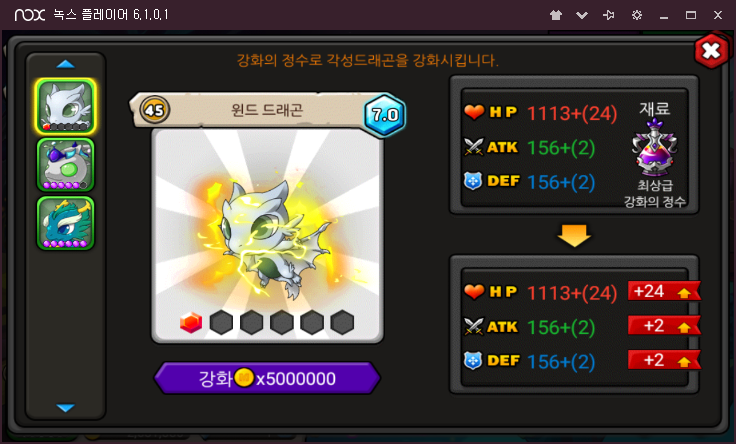736x444 pixels.
Task: Click the +2 ATK increase red banner
Action: tap(664, 325)
